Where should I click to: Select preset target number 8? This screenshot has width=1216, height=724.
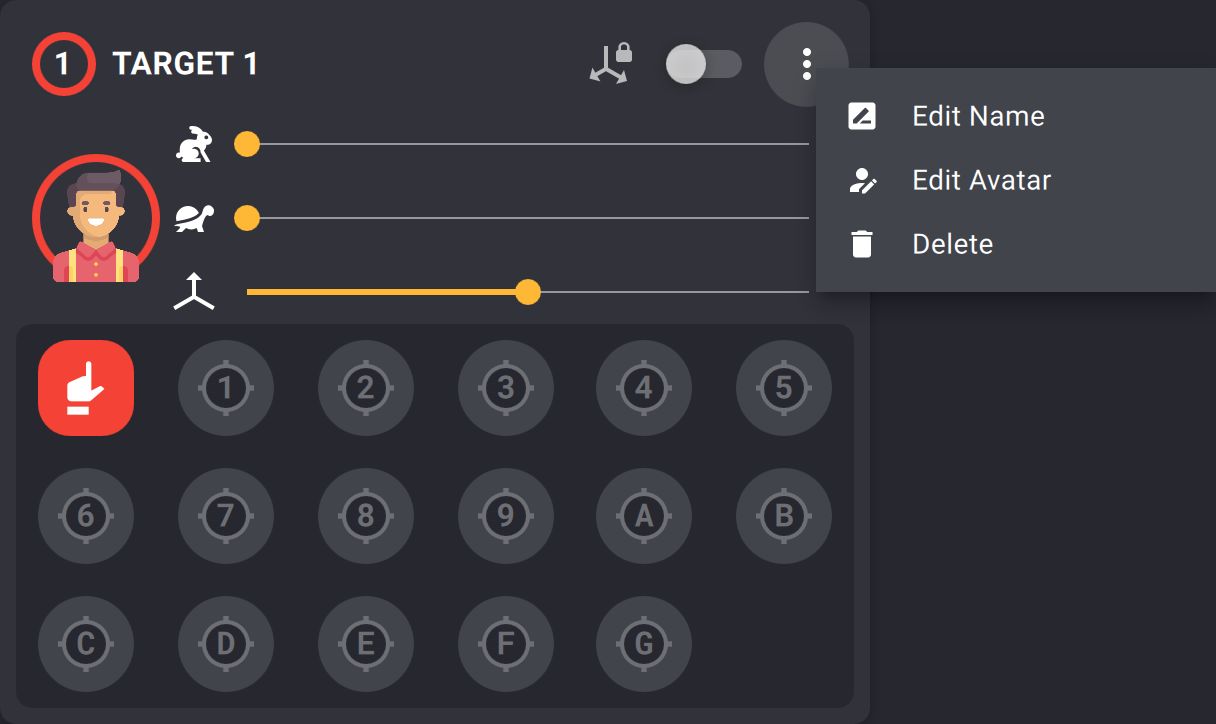tap(366, 516)
